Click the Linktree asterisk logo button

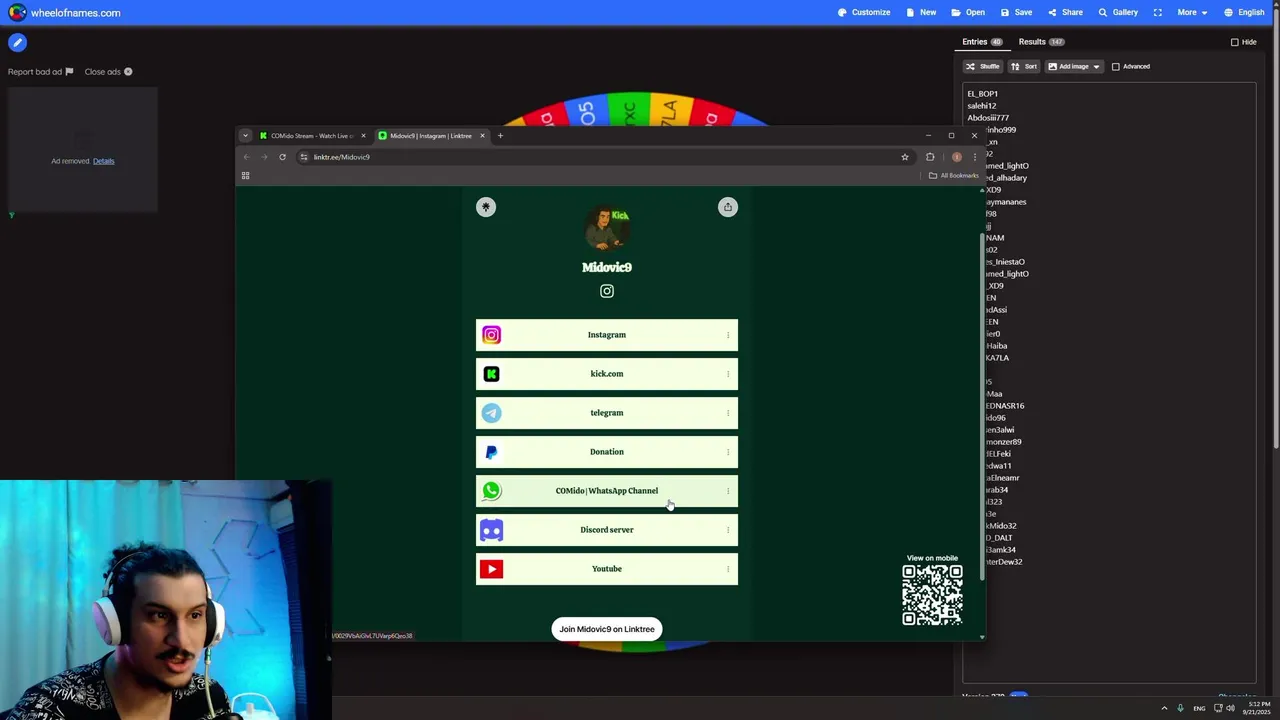[486, 207]
